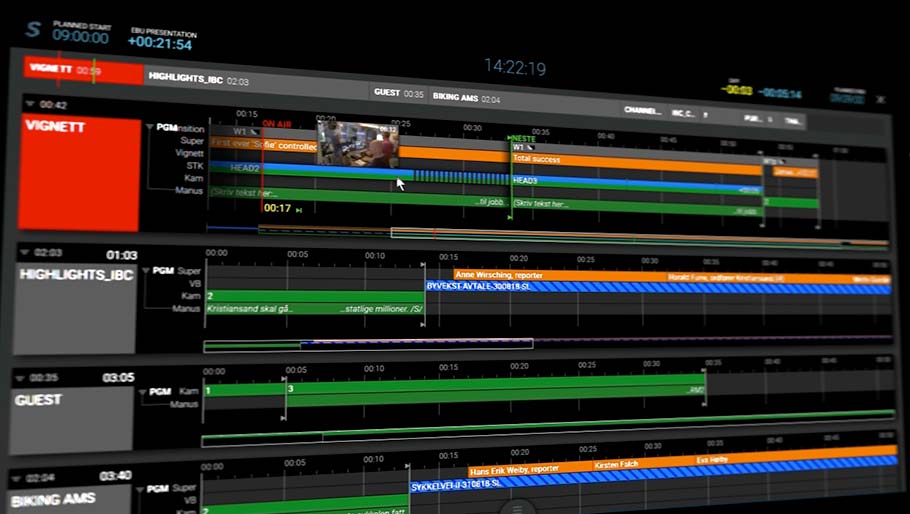Click the video preview thumbnail on the VIGNETT timeline
This screenshot has height=514, width=910.
pyautogui.click(x=358, y=145)
